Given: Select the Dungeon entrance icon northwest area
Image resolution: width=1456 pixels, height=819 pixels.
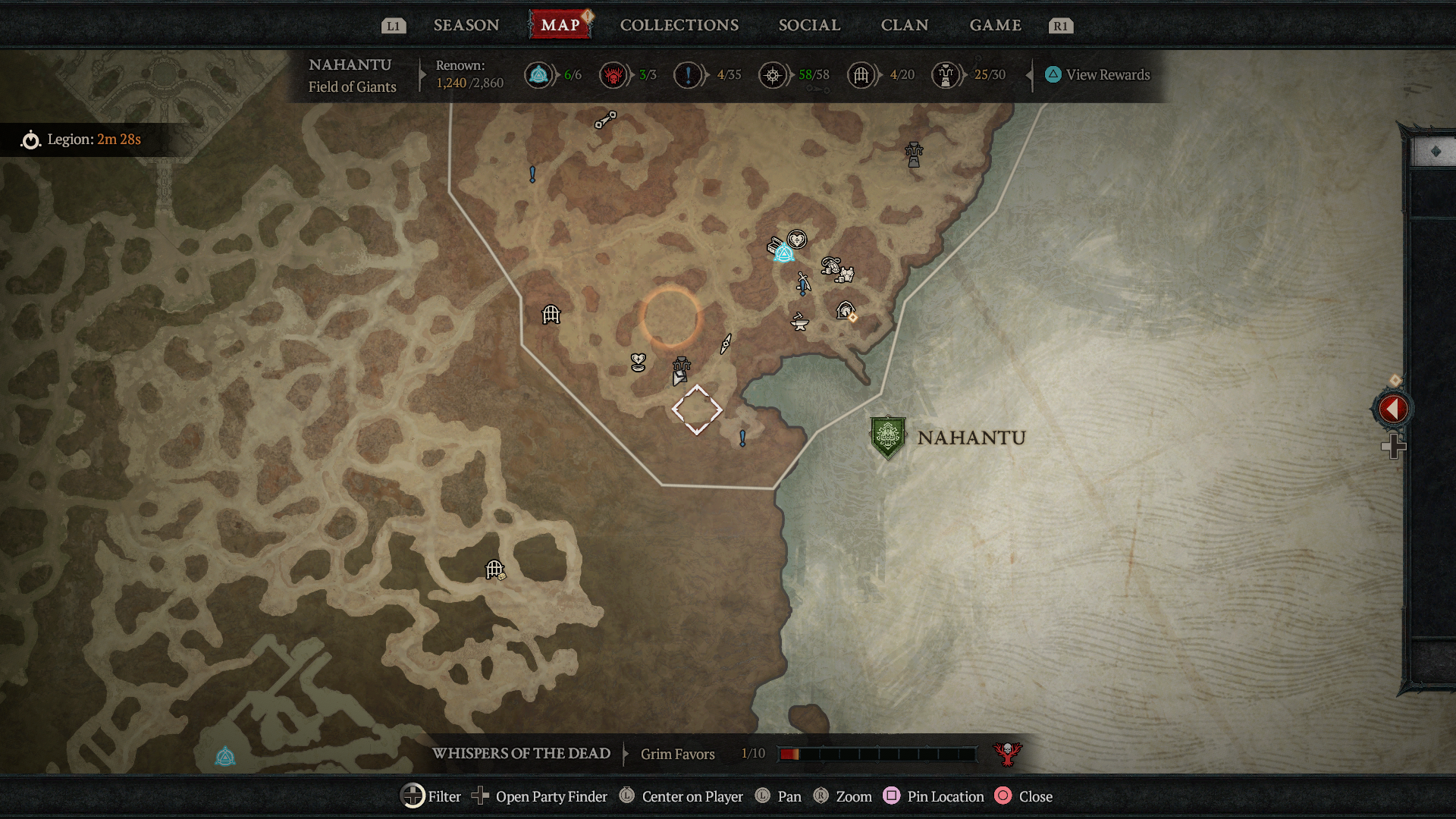Looking at the screenshot, I should coord(551,315).
